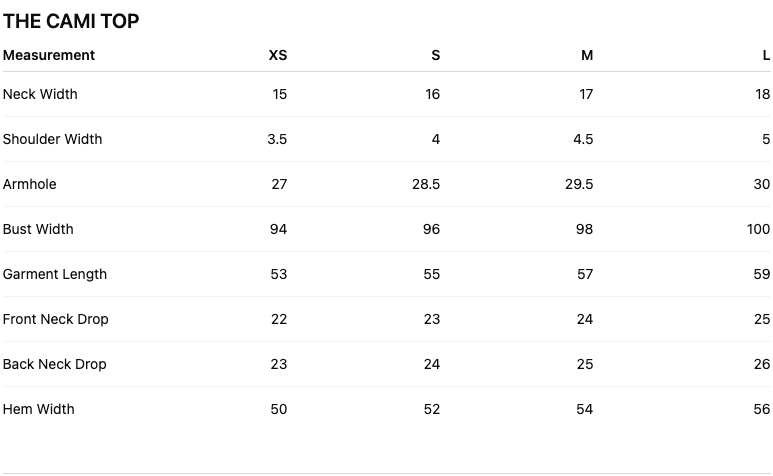Click Armhole value 28.5 for size S
This screenshot has height=476, width=773.
click(426, 184)
